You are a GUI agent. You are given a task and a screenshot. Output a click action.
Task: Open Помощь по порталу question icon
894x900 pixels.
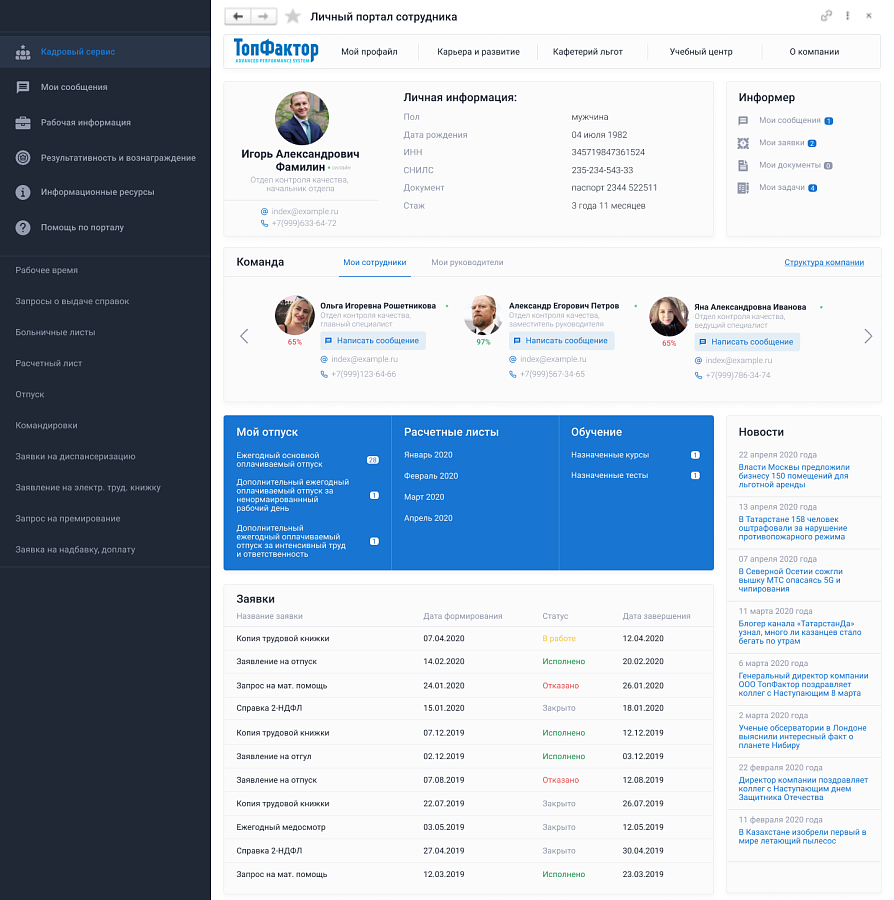82,228
